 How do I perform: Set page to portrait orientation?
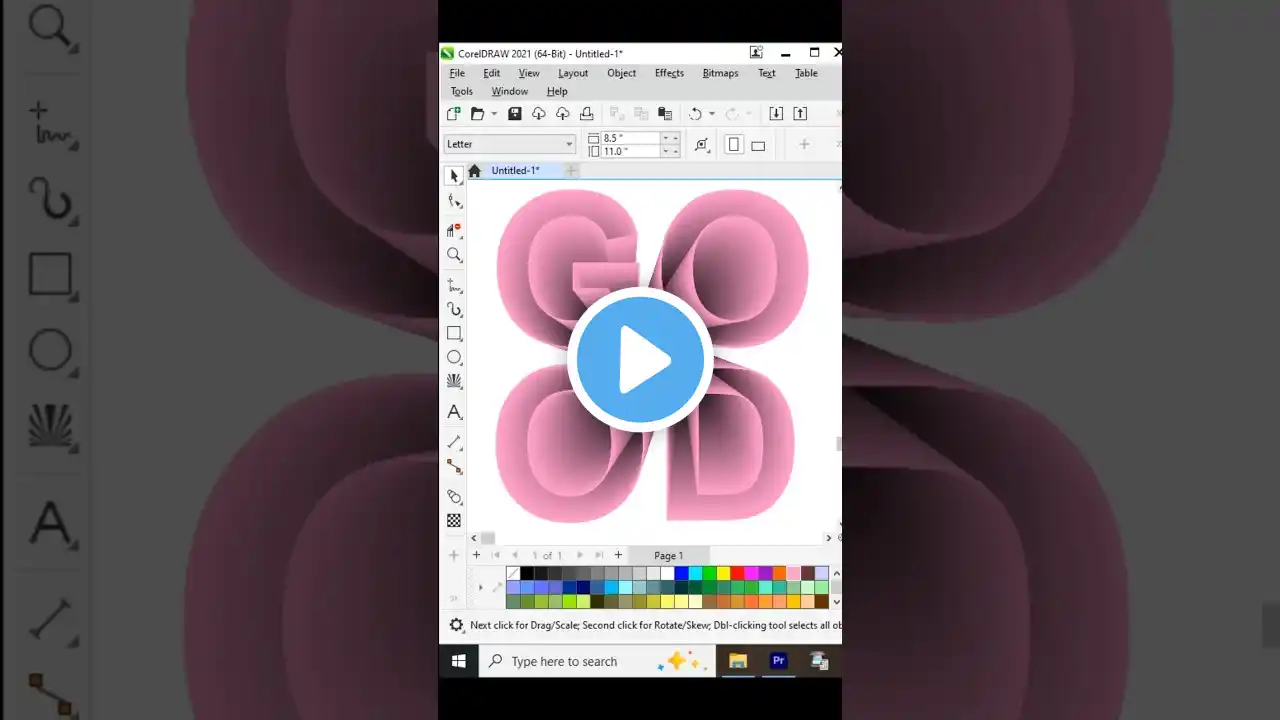point(734,145)
